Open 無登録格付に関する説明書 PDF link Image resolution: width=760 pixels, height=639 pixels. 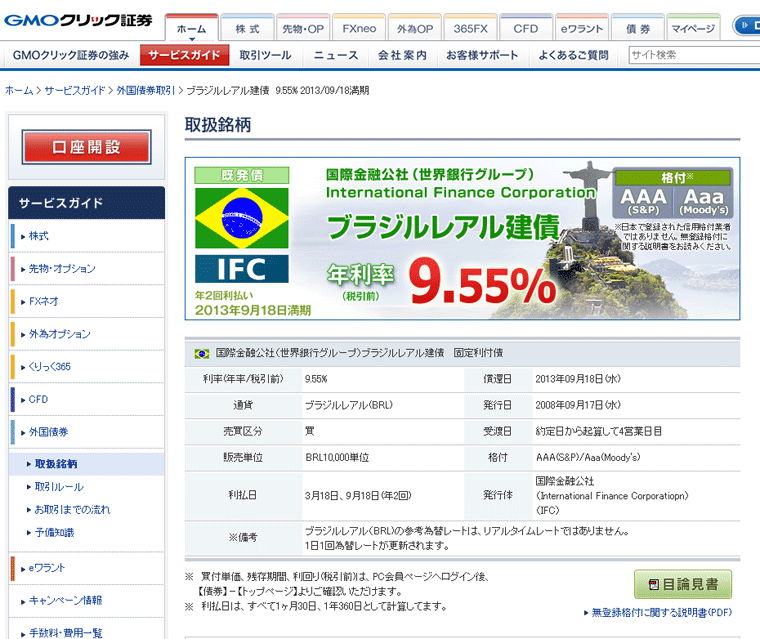pos(667,612)
